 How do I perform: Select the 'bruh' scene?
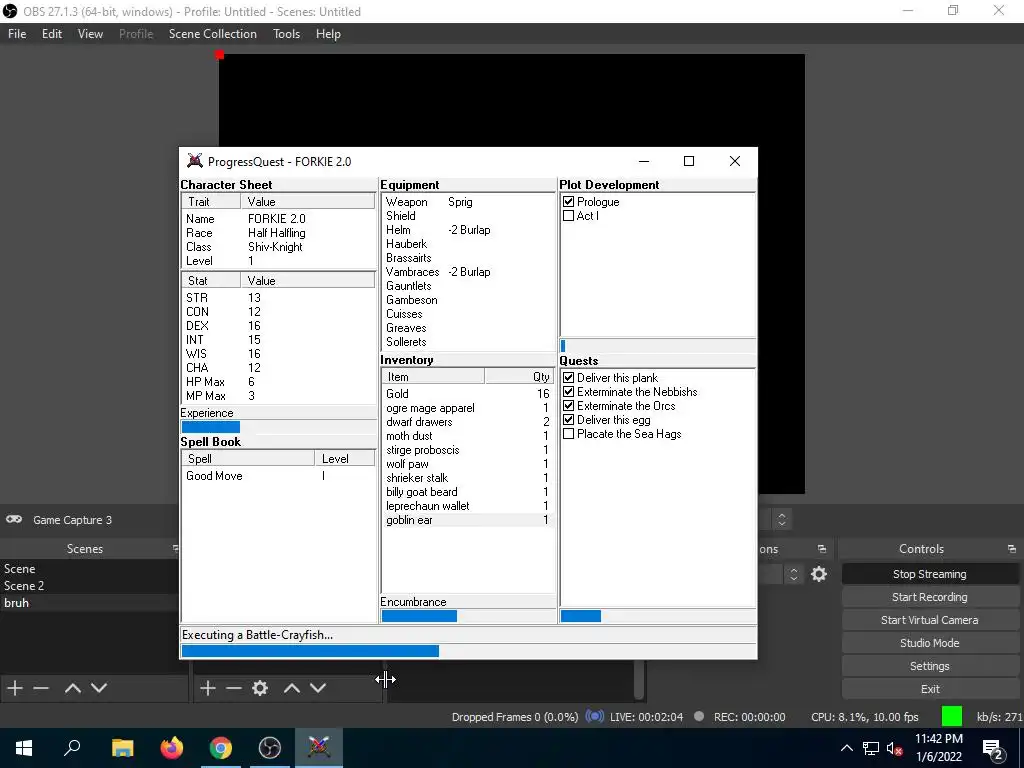click(90, 603)
